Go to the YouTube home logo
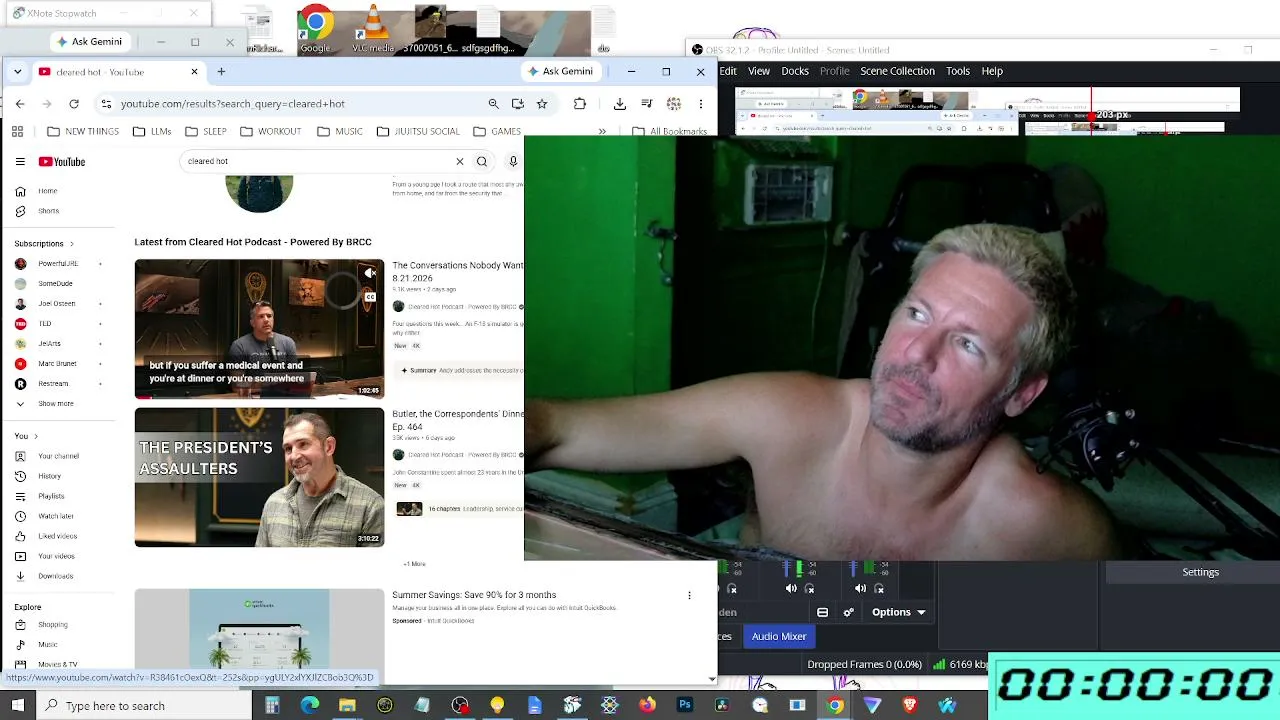The height and width of the screenshot is (720, 1280). pyautogui.click(x=62, y=161)
